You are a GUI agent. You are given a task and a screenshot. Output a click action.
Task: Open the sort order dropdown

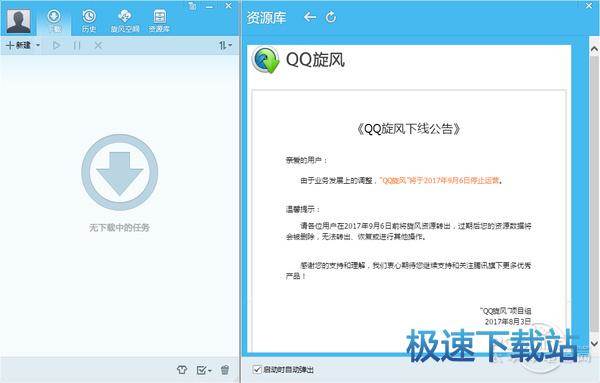click(x=225, y=46)
